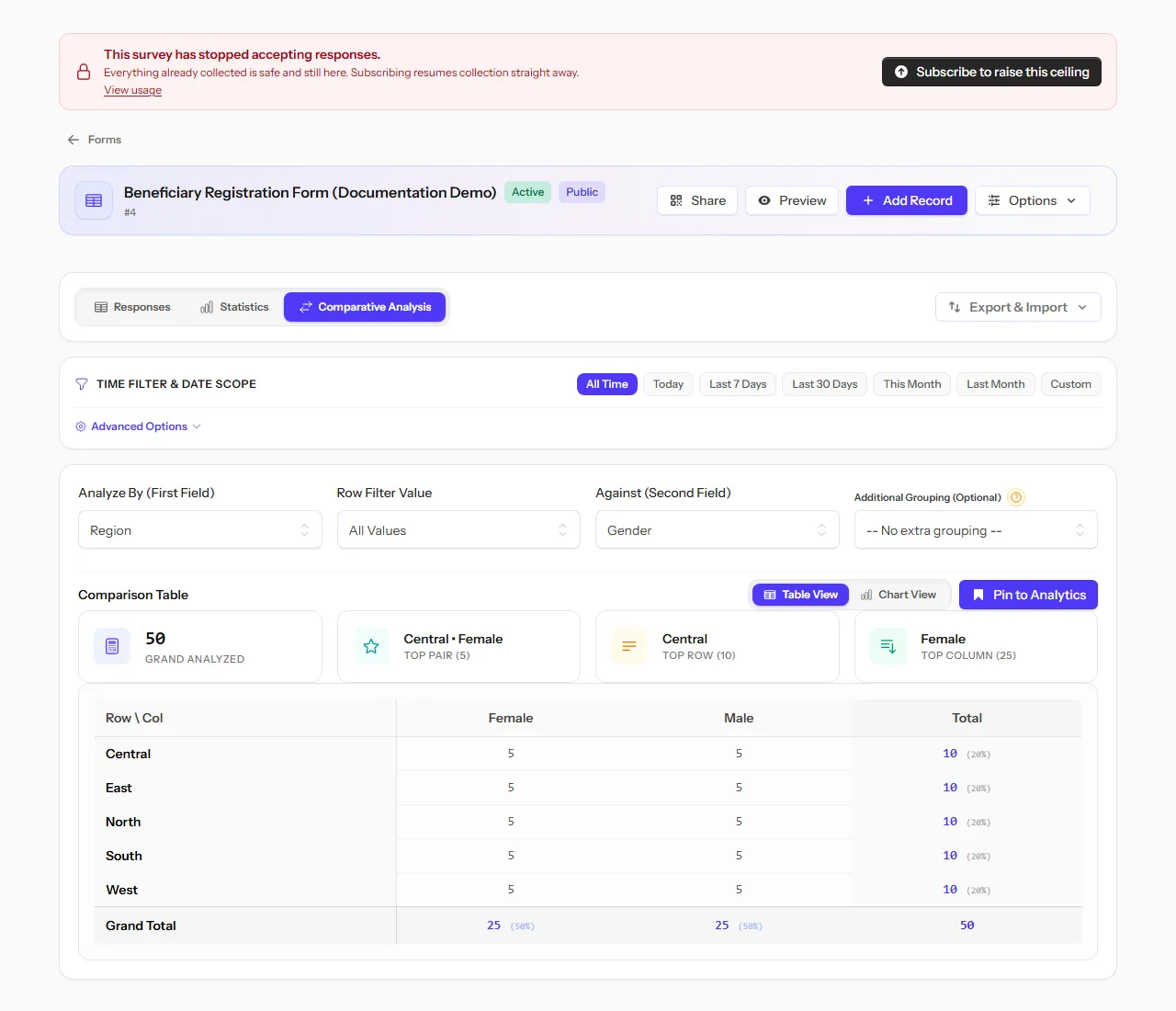The height and width of the screenshot is (1011, 1176).
Task: Select the Last 7 Days filter
Action: pyautogui.click(x=738, y=384)
